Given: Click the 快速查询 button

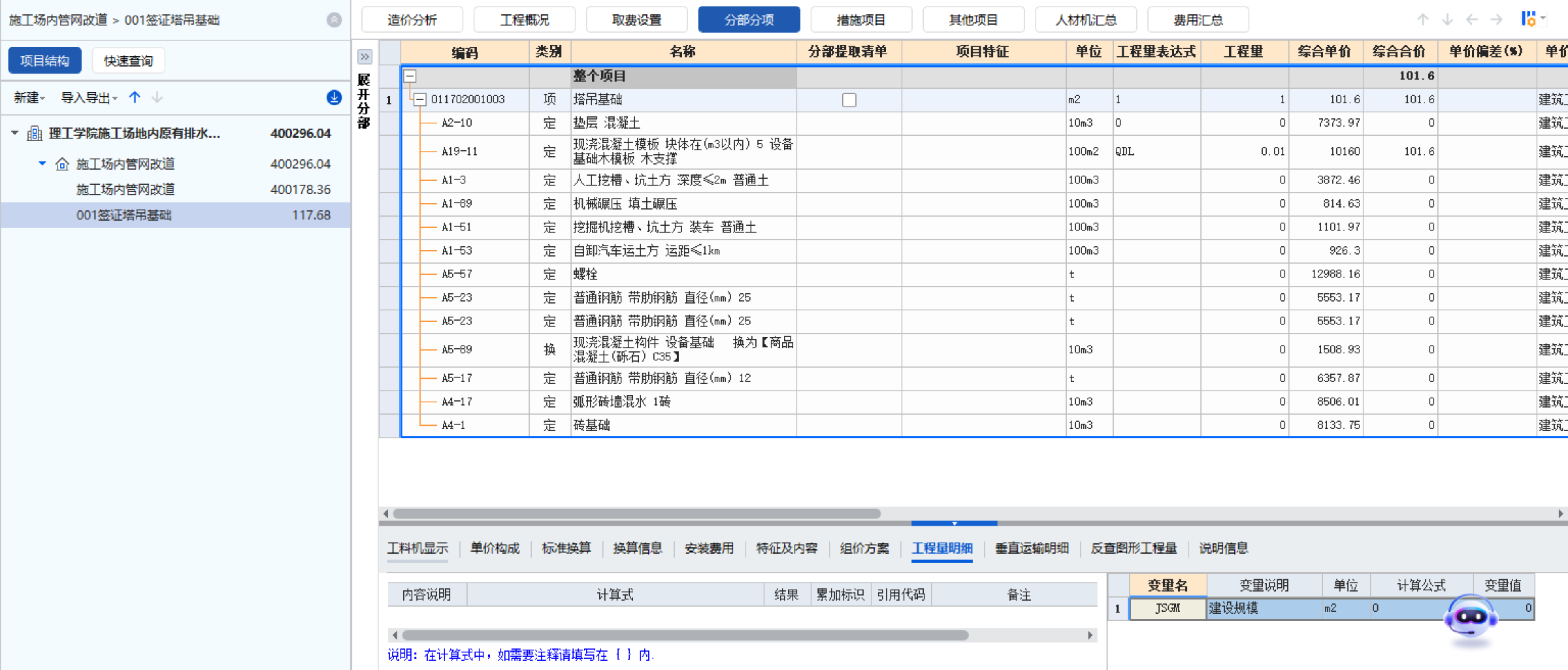Looking at the screenshot, I should (x=128, y=61).
